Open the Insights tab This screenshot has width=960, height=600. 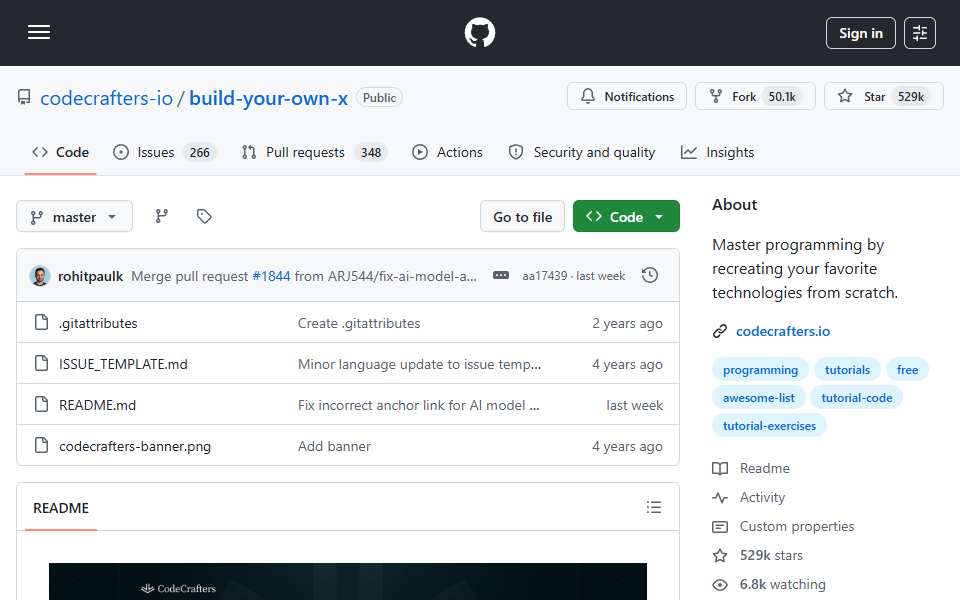(x=718, y=152)
